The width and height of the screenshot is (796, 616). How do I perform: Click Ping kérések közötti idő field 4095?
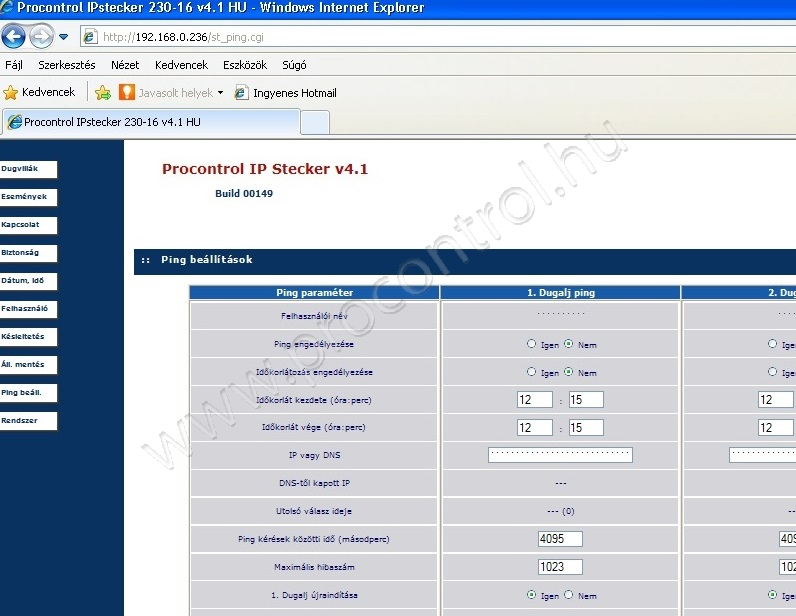click(x=560, y=539)
